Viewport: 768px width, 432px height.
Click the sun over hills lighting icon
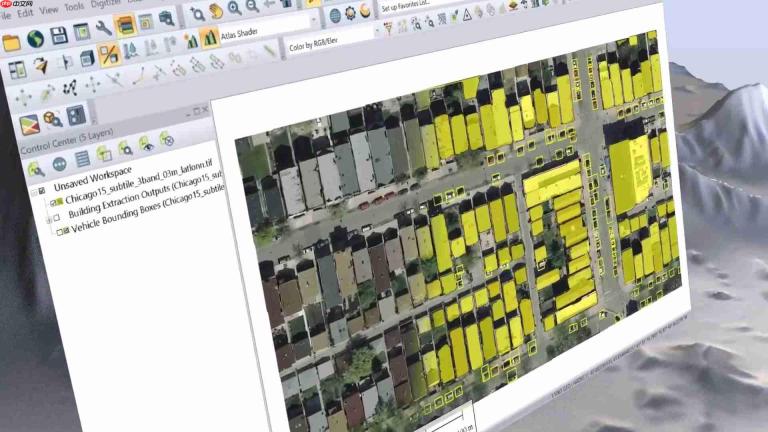(x=191, y=41)
